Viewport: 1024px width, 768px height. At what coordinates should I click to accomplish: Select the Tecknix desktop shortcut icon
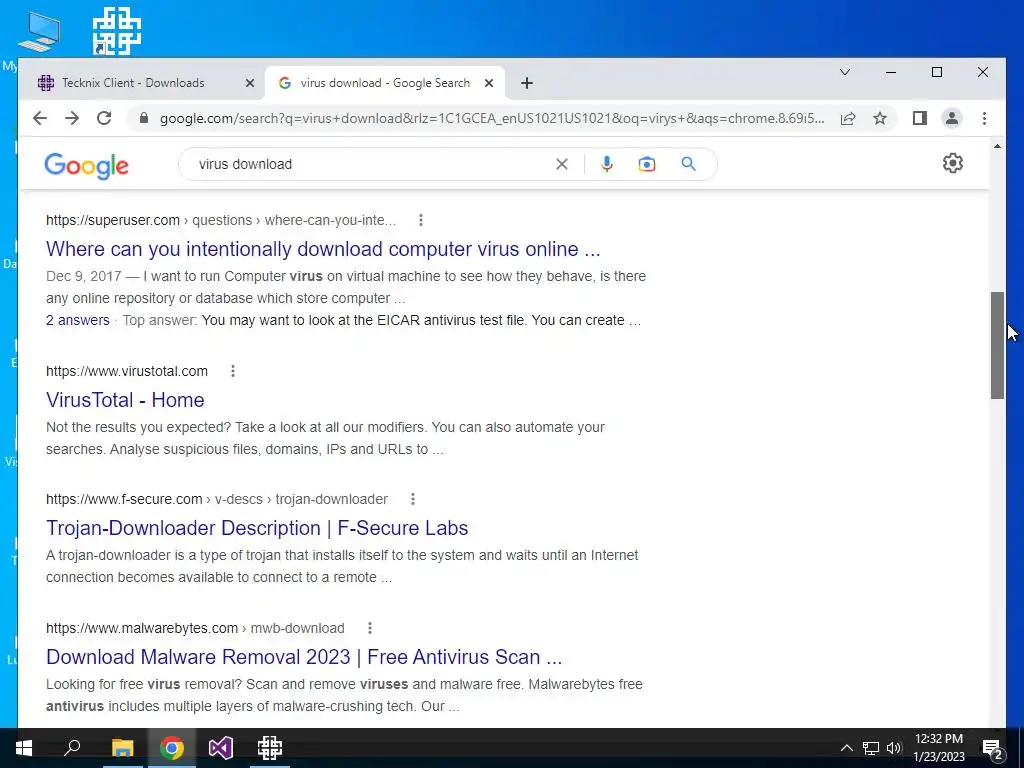pos(116,31)
